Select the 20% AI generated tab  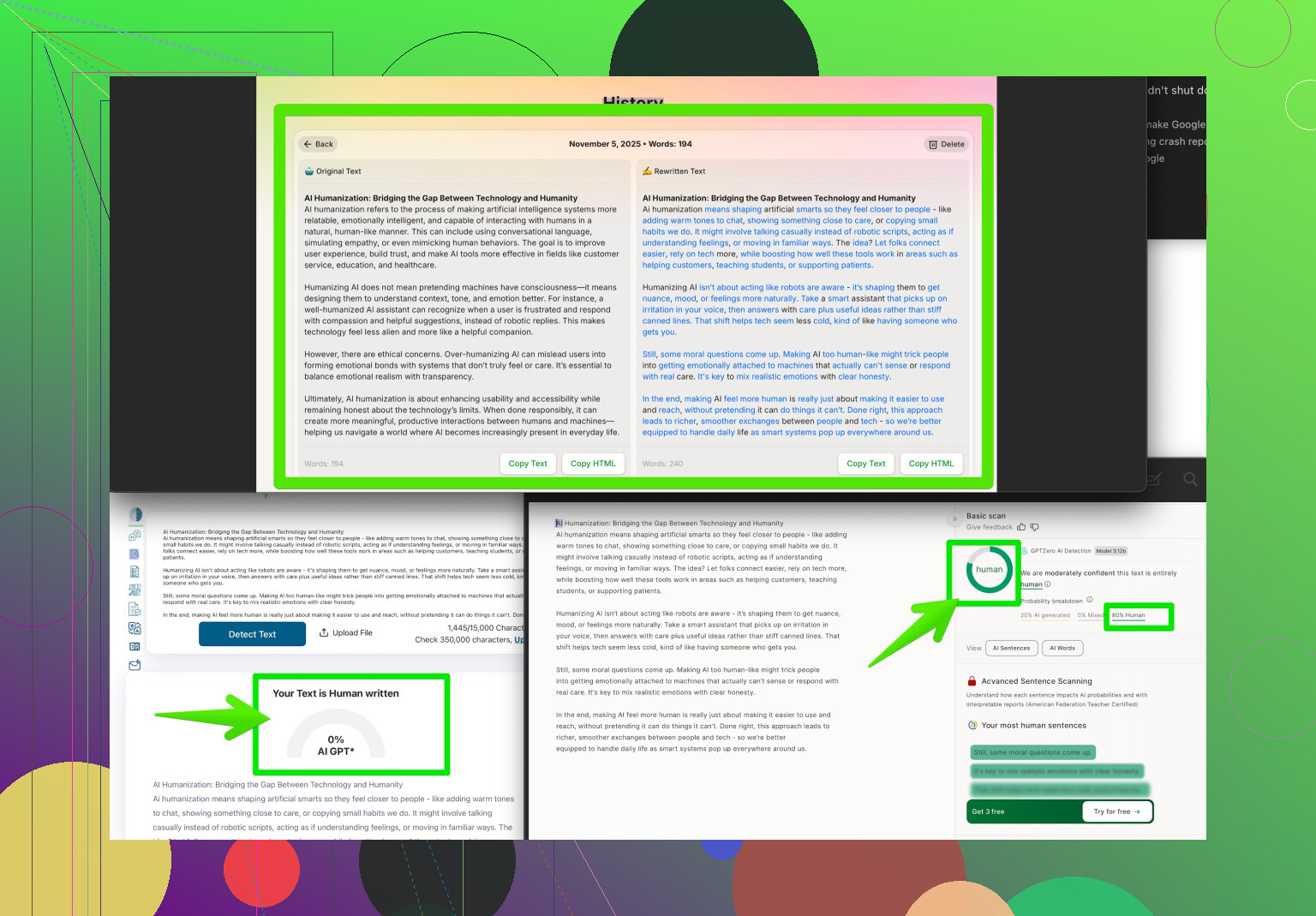point(1044,615)
